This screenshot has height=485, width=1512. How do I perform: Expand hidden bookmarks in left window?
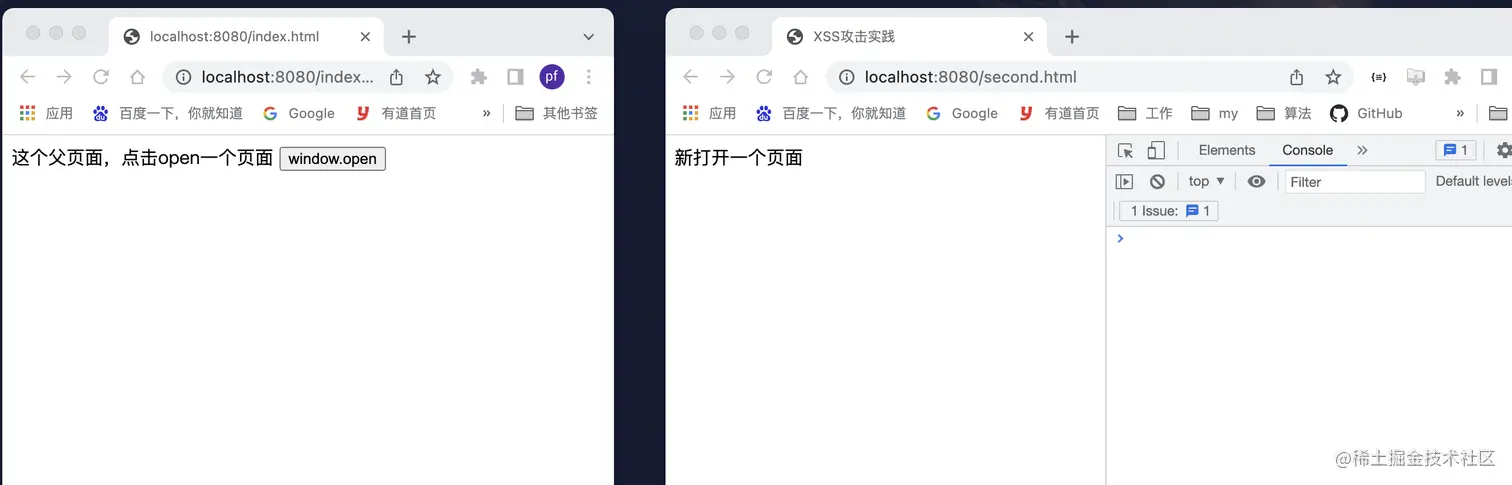pos(487,113)
